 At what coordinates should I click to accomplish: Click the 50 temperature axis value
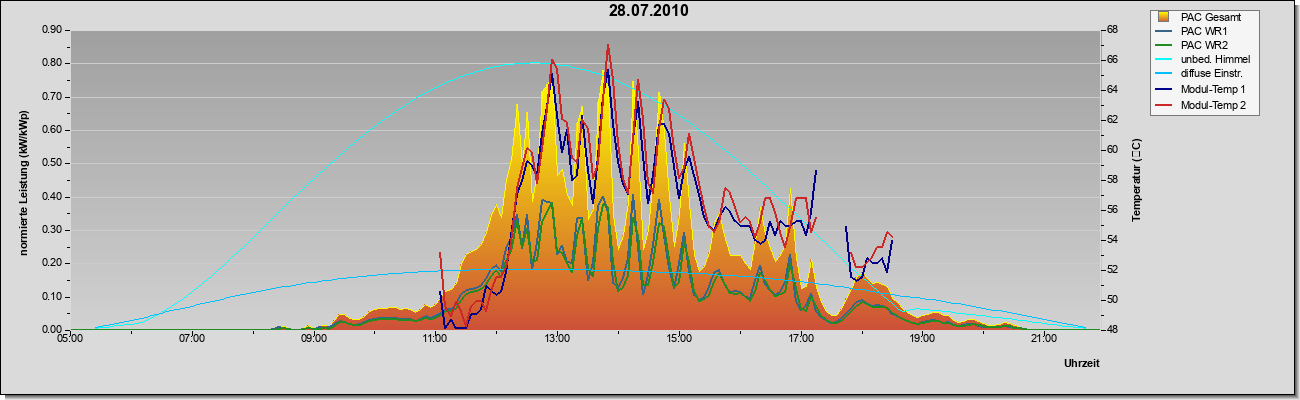tap(1111, 300)
